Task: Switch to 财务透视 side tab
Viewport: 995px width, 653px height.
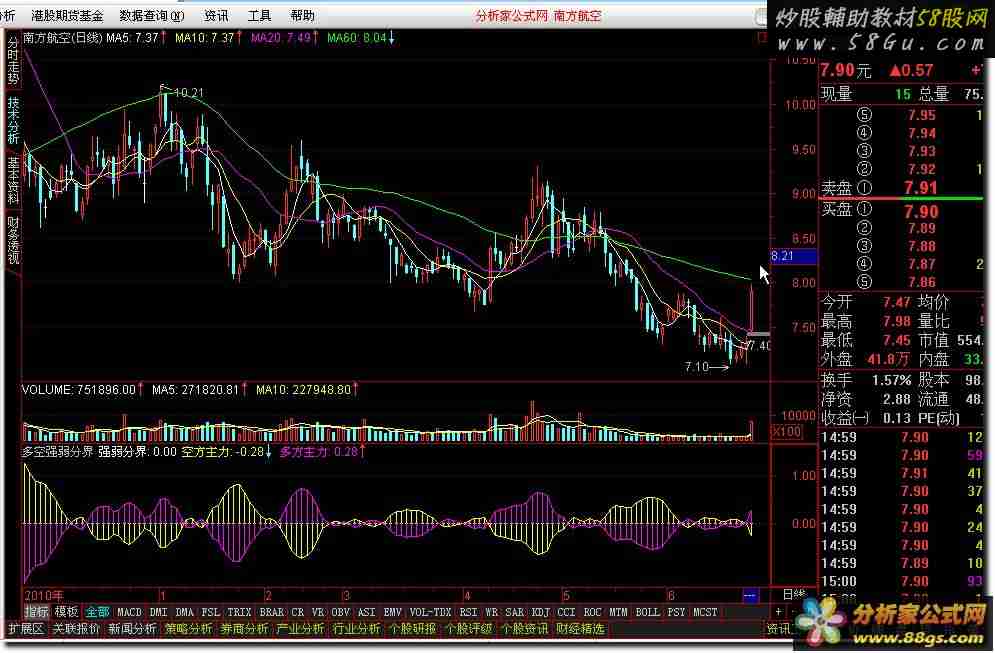Action: [x=13, y=241]
